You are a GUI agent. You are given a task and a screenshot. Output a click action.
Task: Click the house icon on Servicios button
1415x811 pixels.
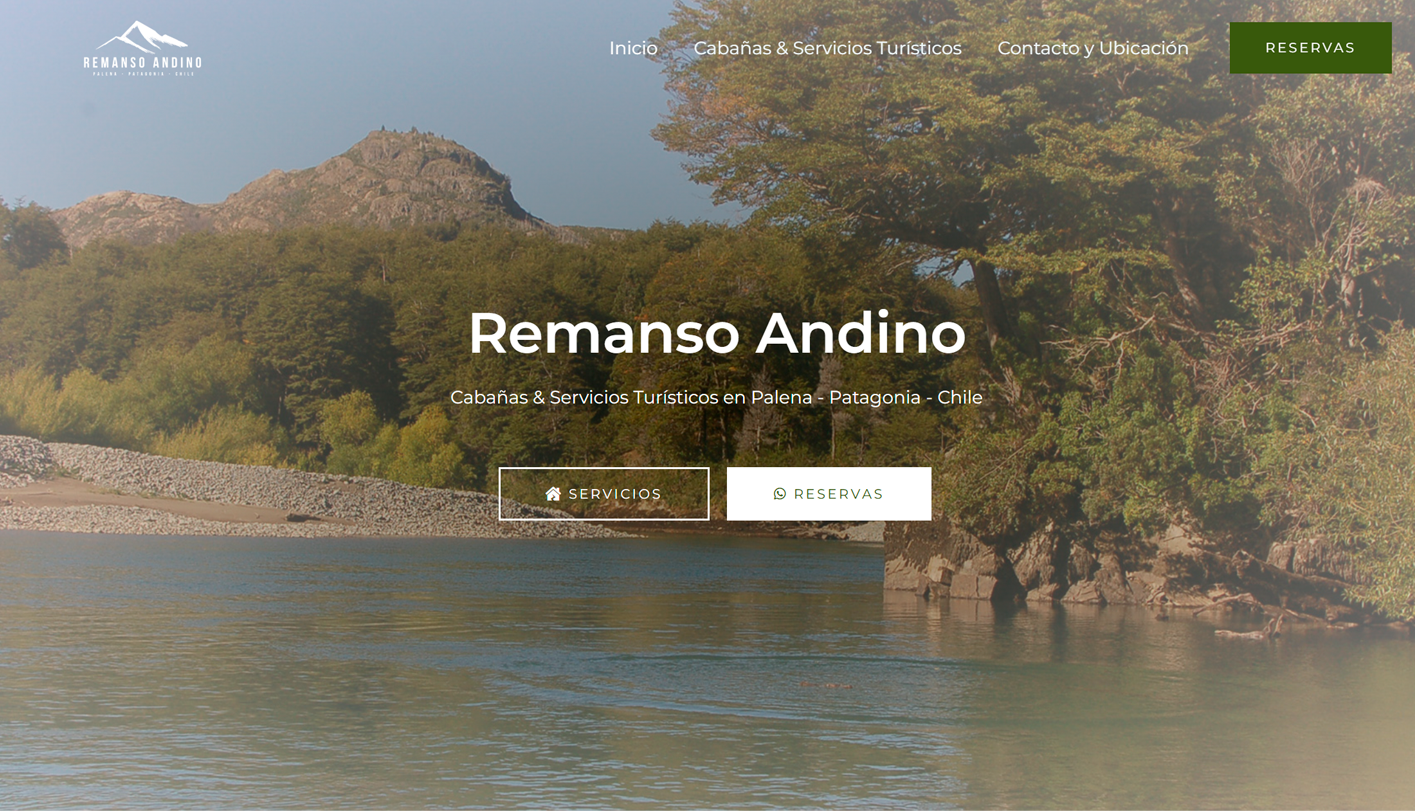[553, 494]
